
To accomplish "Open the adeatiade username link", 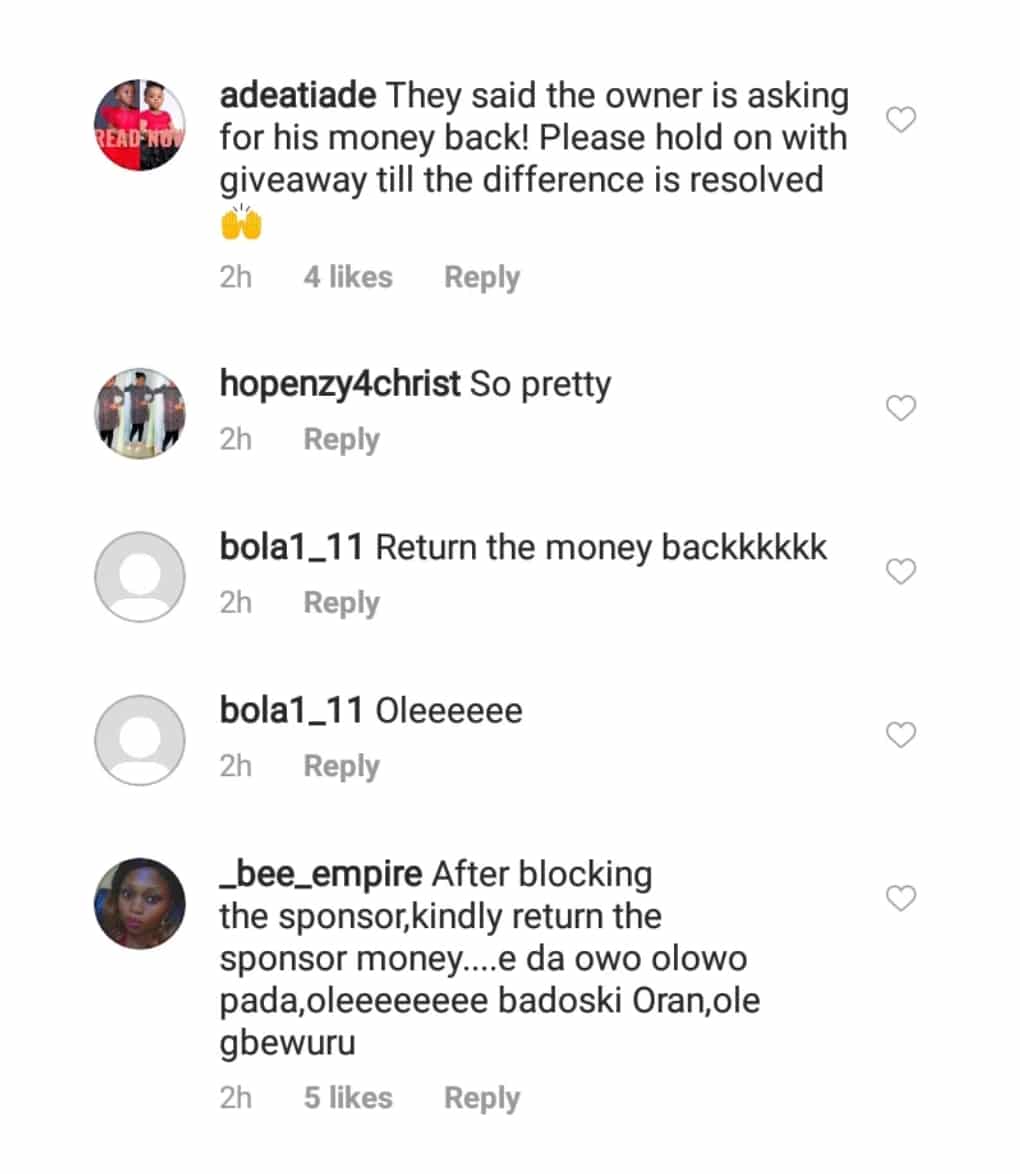I will tap(297, 97).
